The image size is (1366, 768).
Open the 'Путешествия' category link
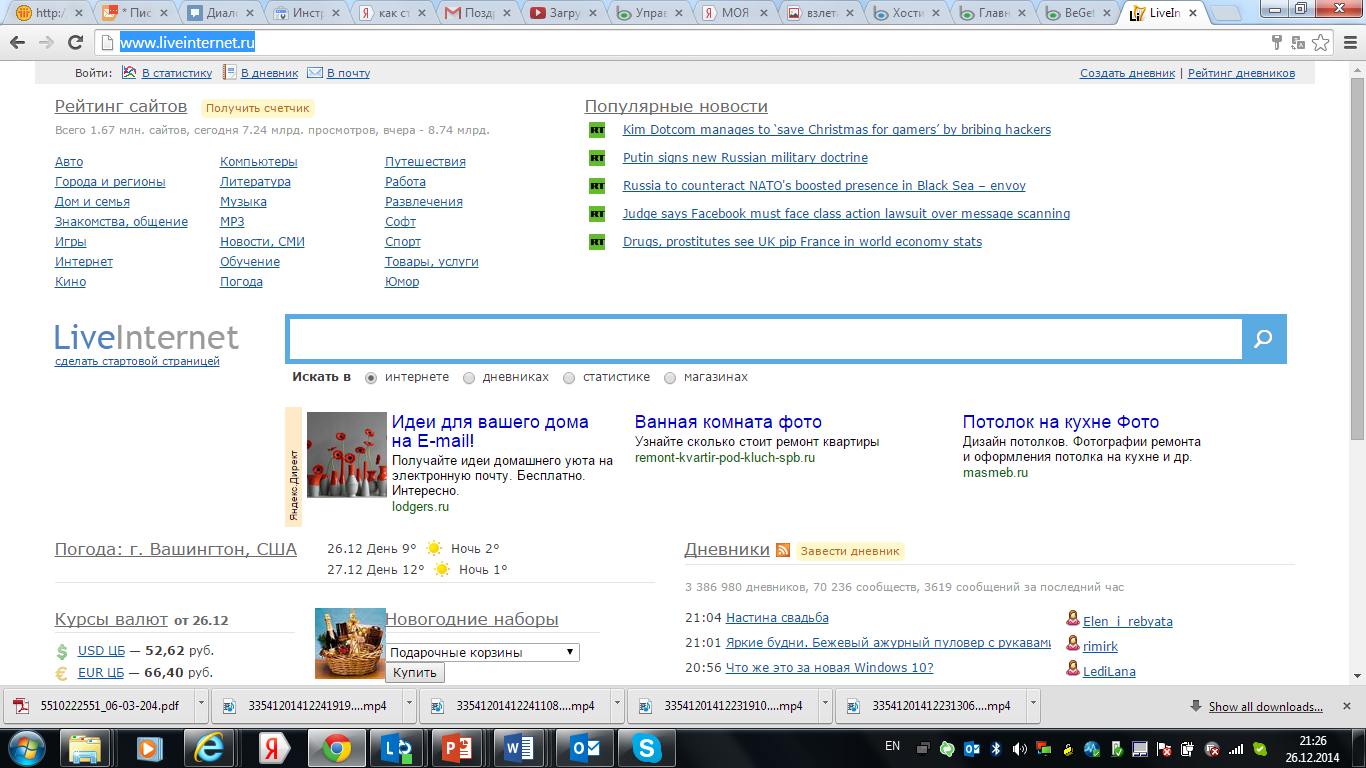point(425,162)
